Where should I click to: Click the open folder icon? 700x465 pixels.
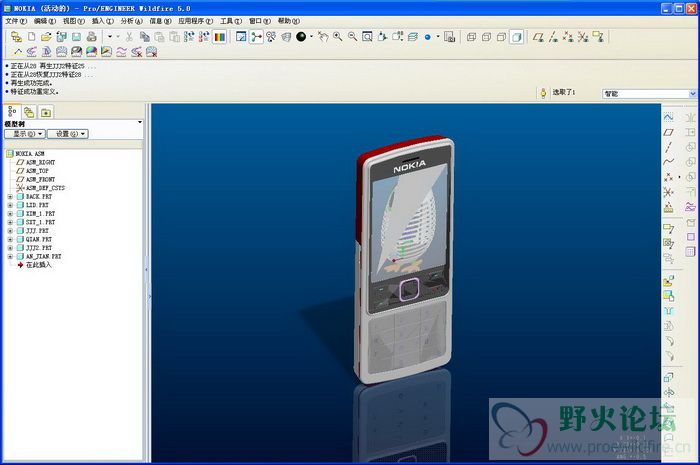coord(46,37)
